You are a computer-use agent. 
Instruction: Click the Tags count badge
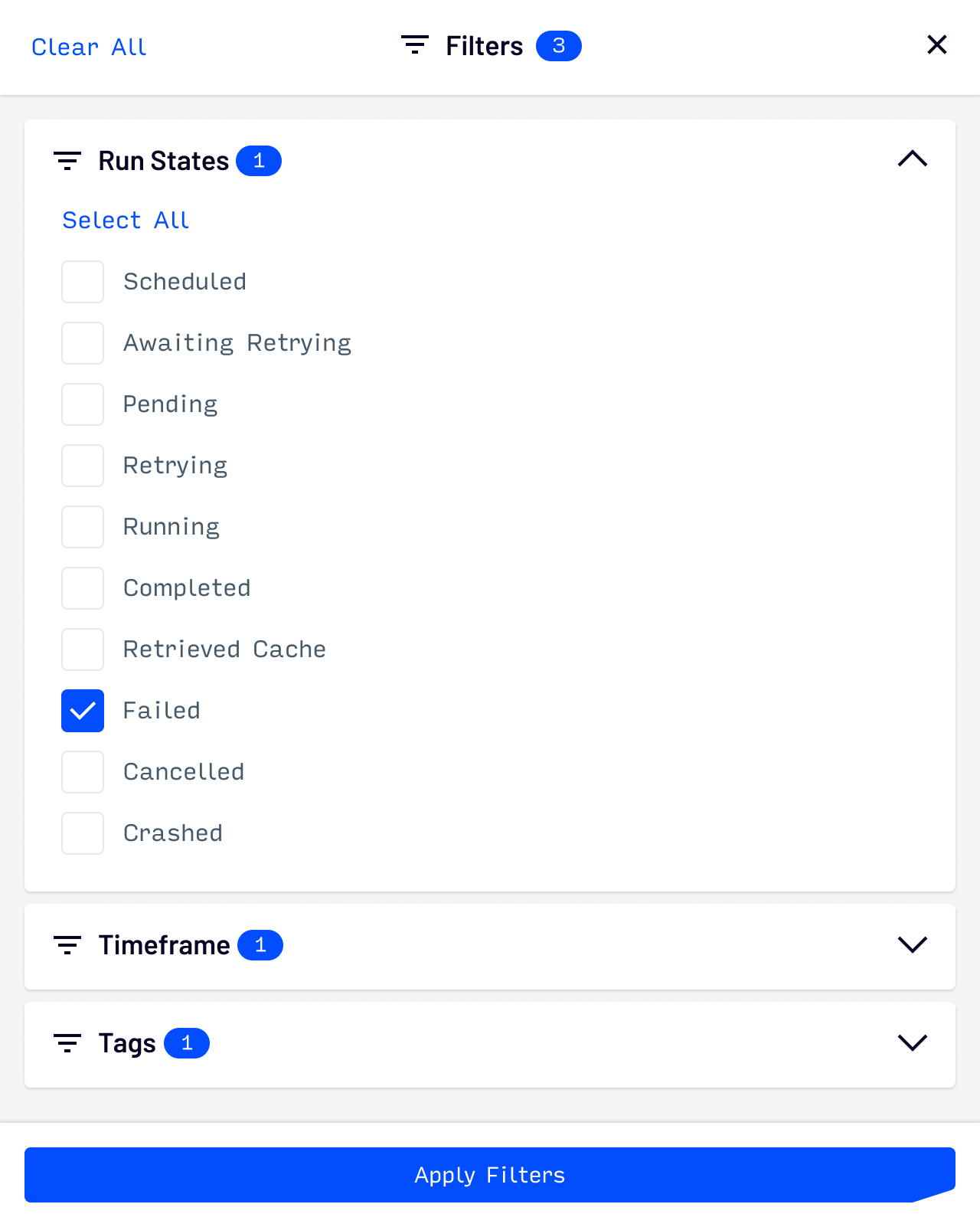pyautogui.click(x=187, y=1043)
